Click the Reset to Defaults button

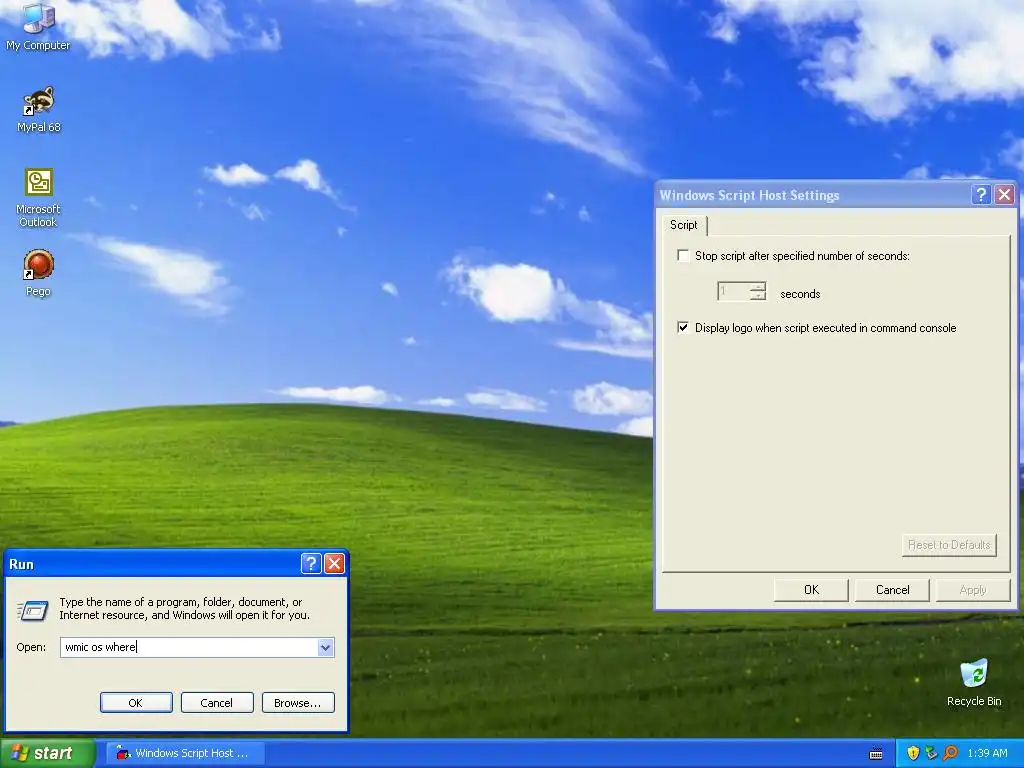pyautogui.click(x=949, y=545)
